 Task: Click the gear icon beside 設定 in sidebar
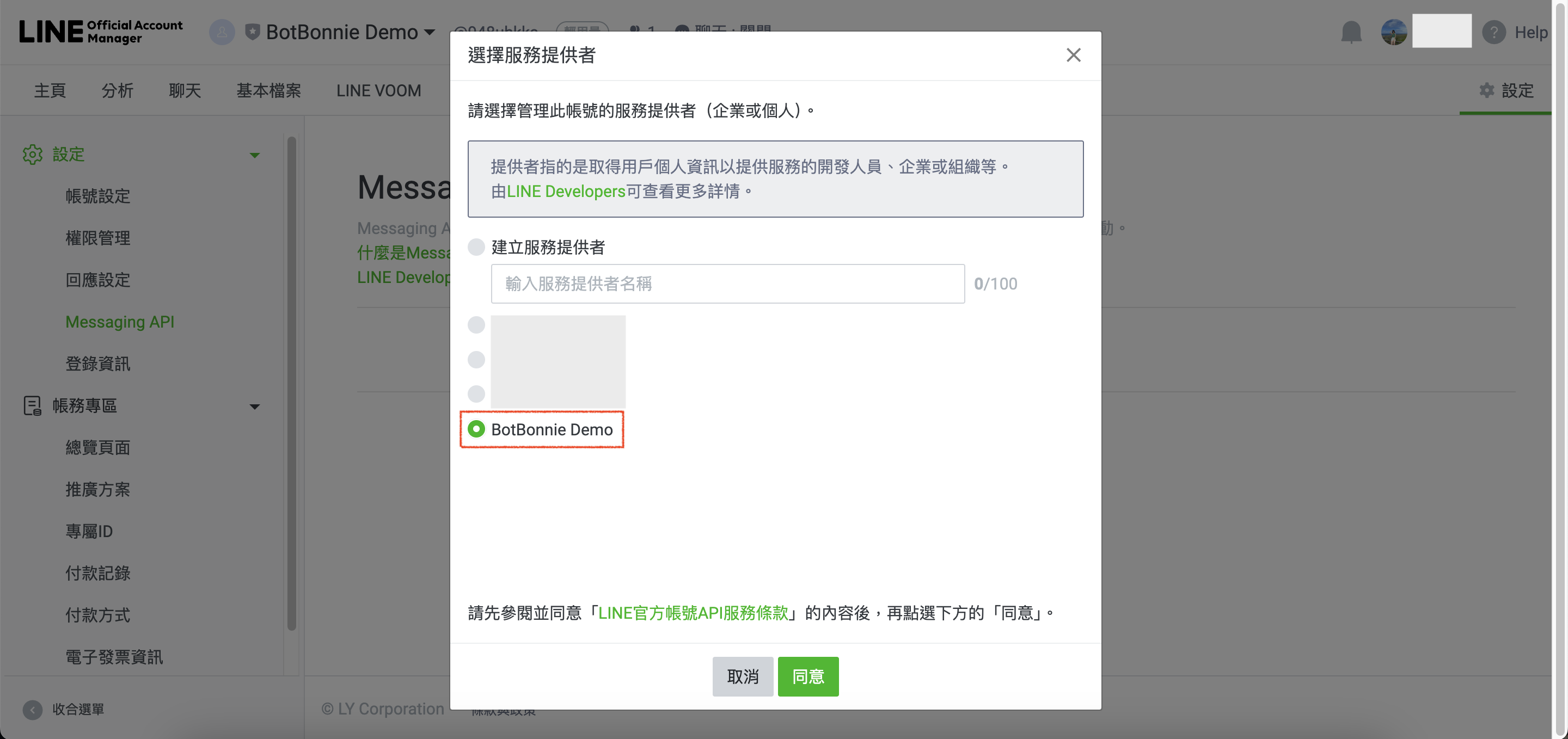click(x=32, y=155)
